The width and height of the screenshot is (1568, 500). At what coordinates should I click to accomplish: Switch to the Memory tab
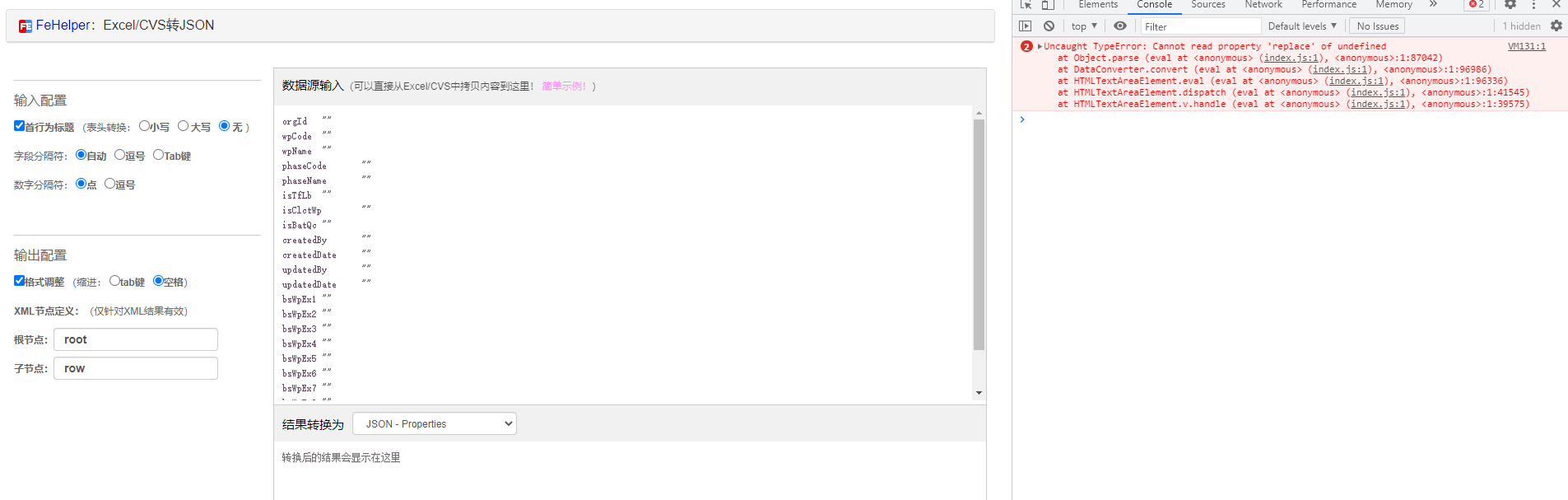1394,5
